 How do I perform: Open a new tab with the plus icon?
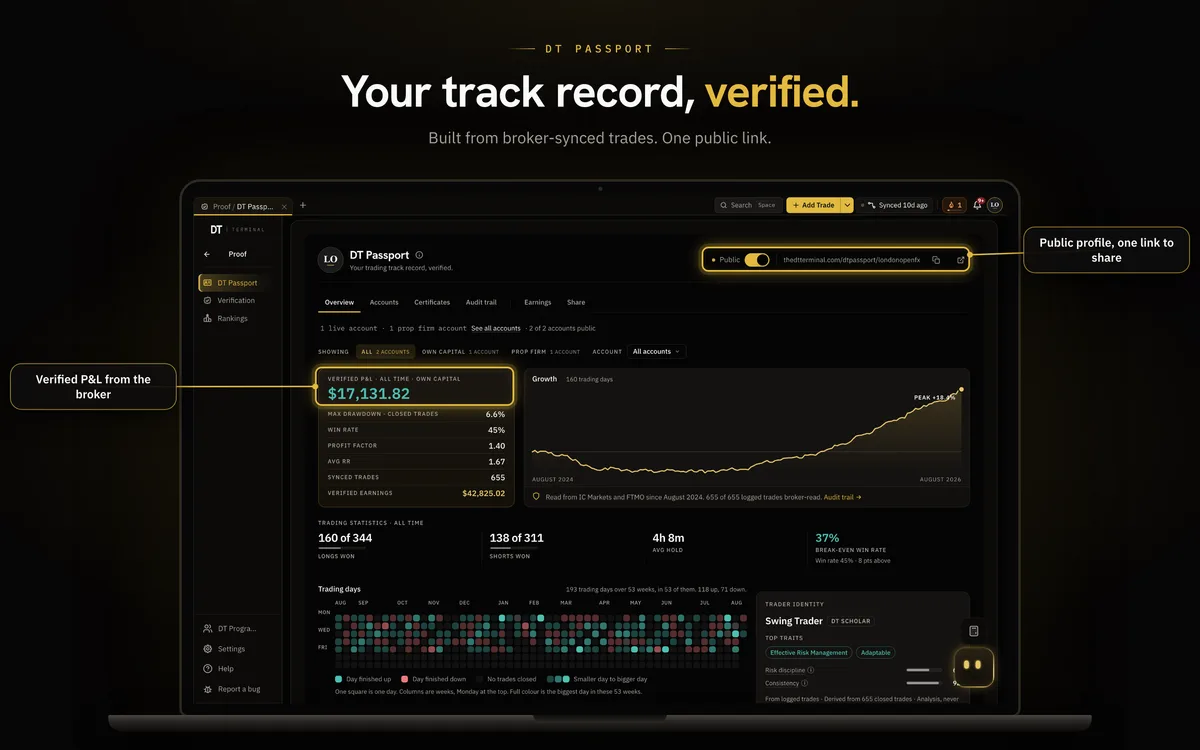[303, 205]
